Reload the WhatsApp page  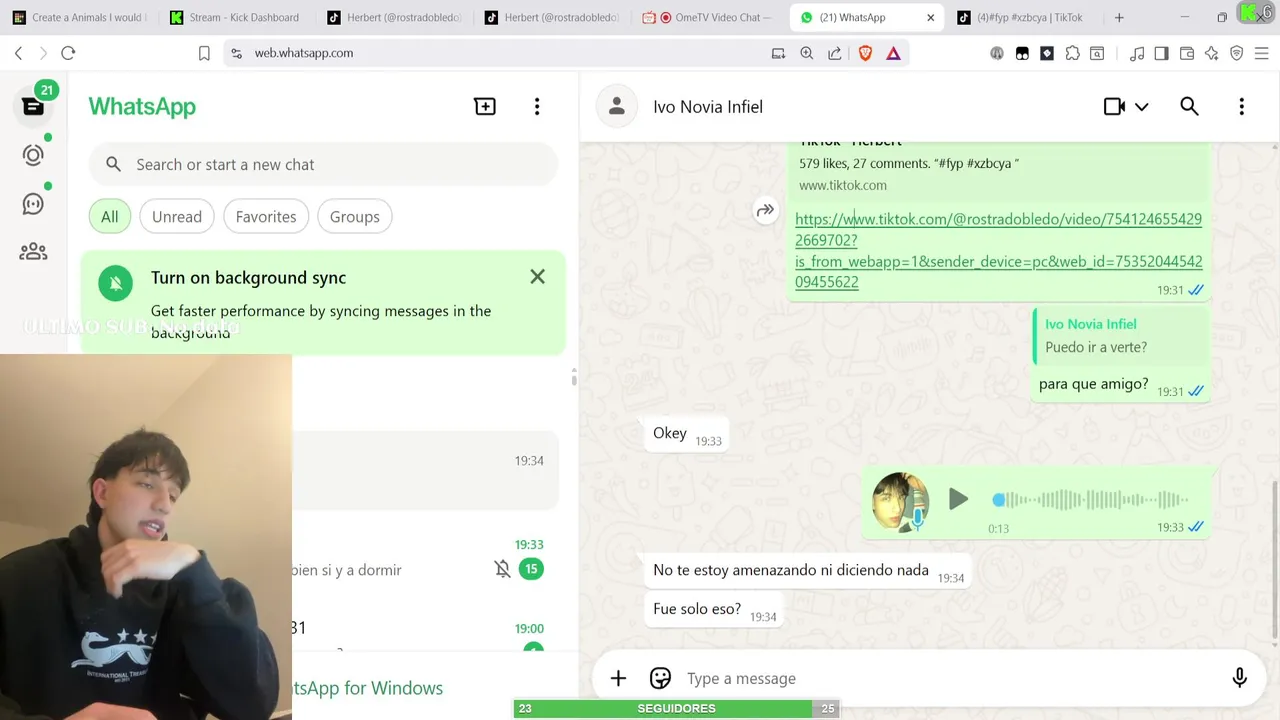coord(68,53)
